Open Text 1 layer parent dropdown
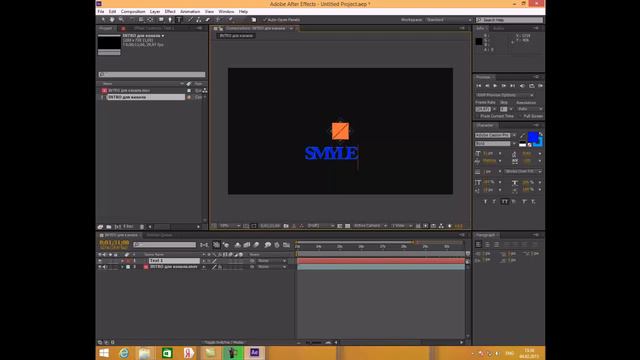640x360 pixels. [x=272, y=261]
